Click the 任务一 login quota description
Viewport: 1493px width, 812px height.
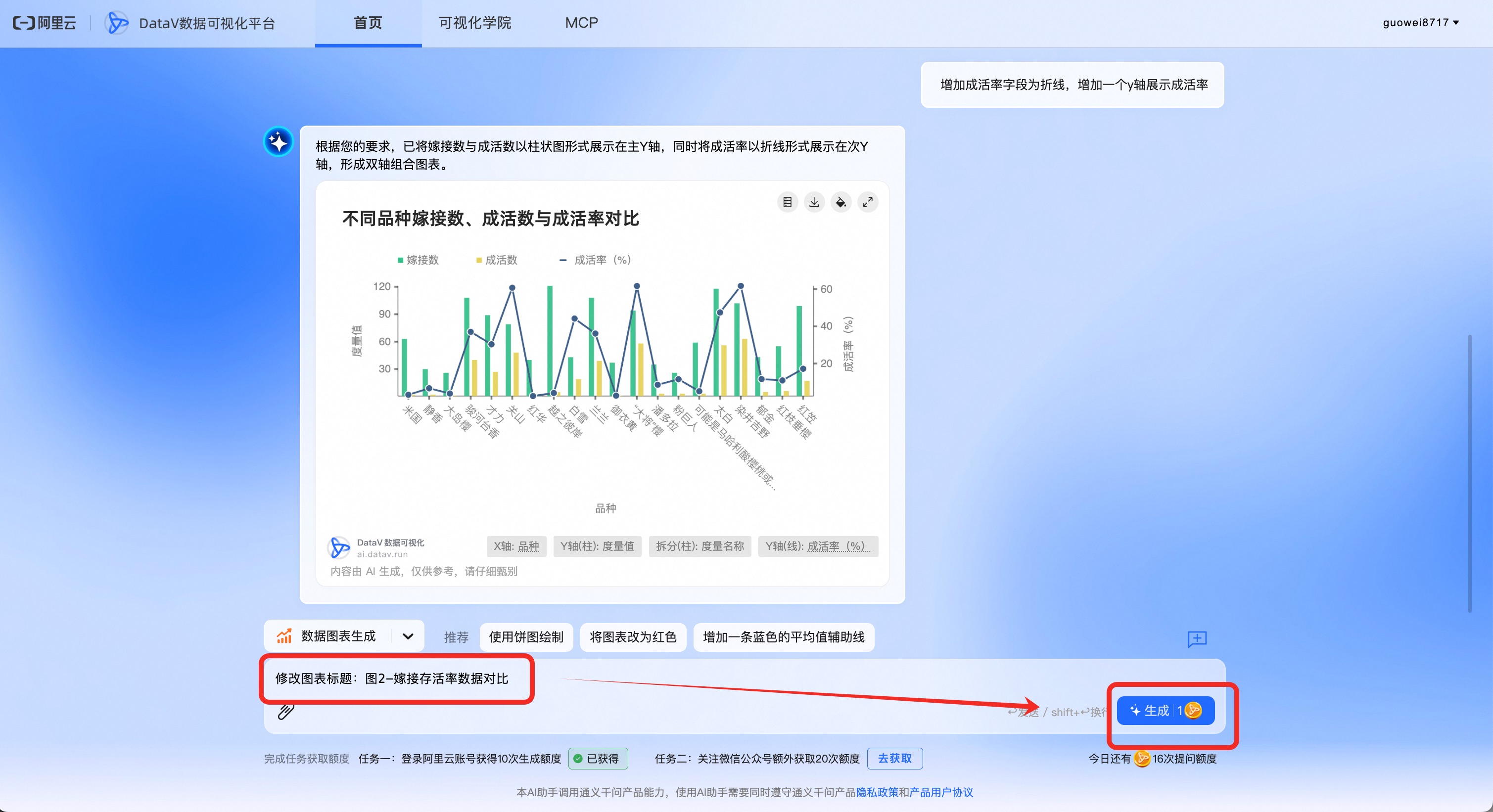pos(460,758)
